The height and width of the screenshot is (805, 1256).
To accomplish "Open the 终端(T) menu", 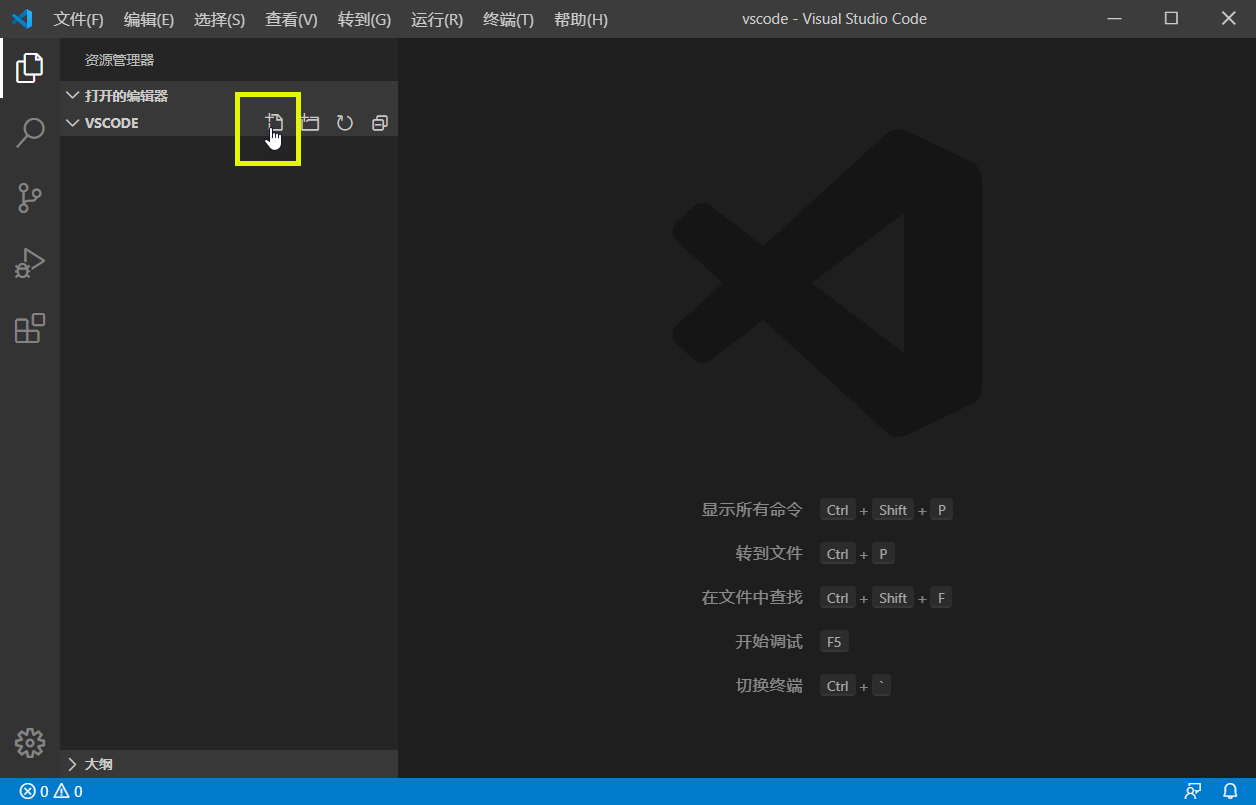I will tap(508, 19).
